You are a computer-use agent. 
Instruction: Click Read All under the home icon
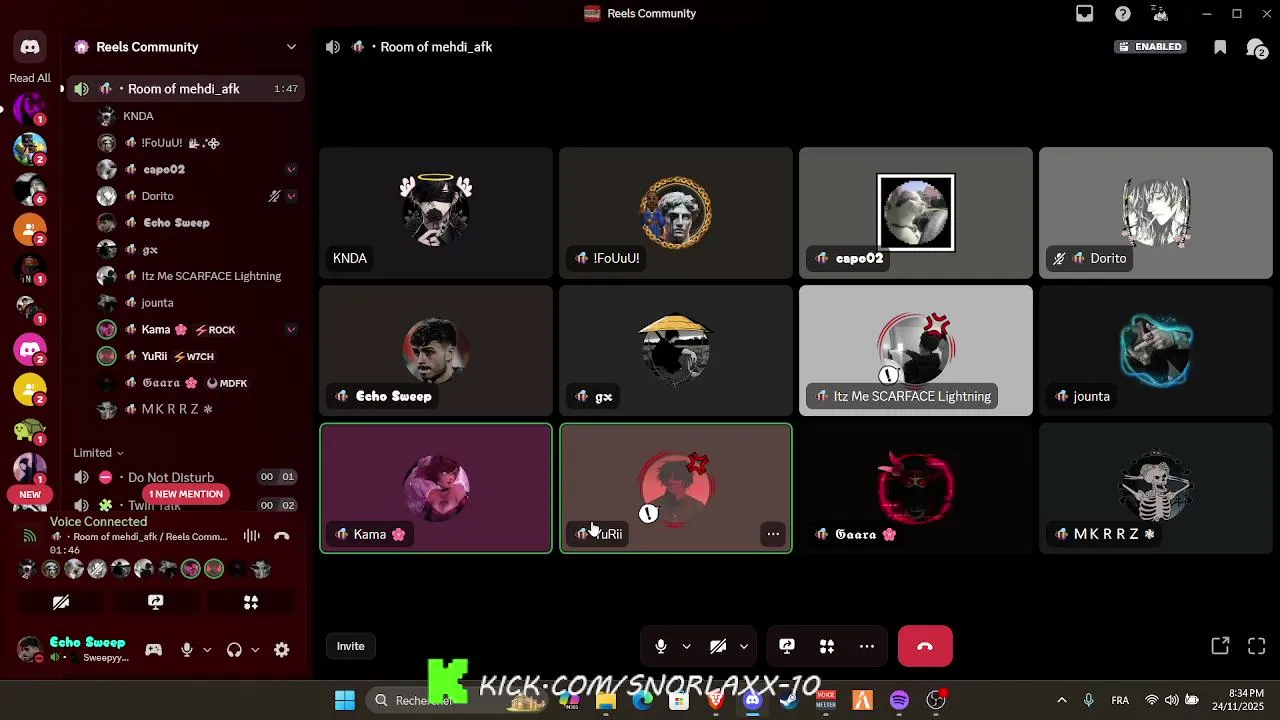[30, 78]
